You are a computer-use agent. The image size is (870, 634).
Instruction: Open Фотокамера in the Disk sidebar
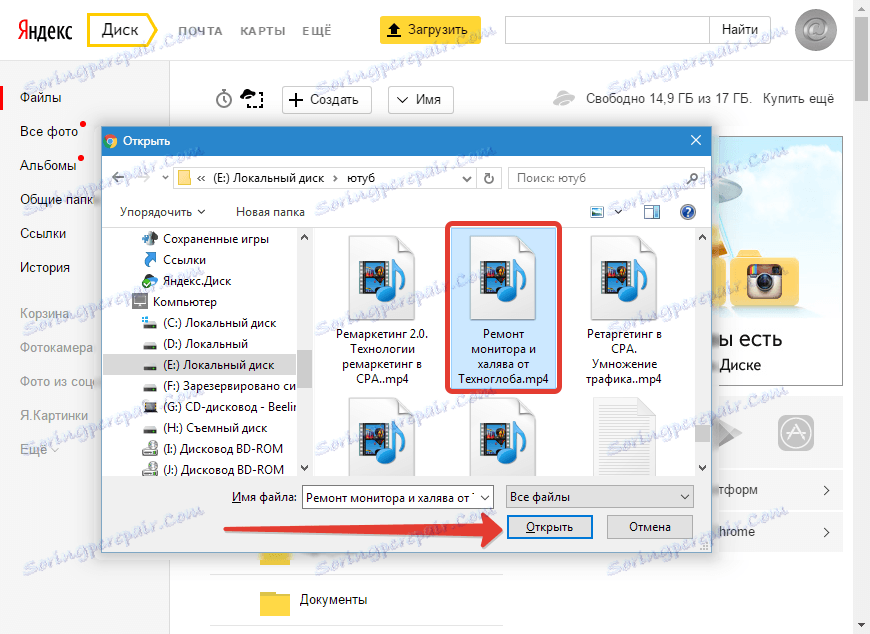coord(56,348)
